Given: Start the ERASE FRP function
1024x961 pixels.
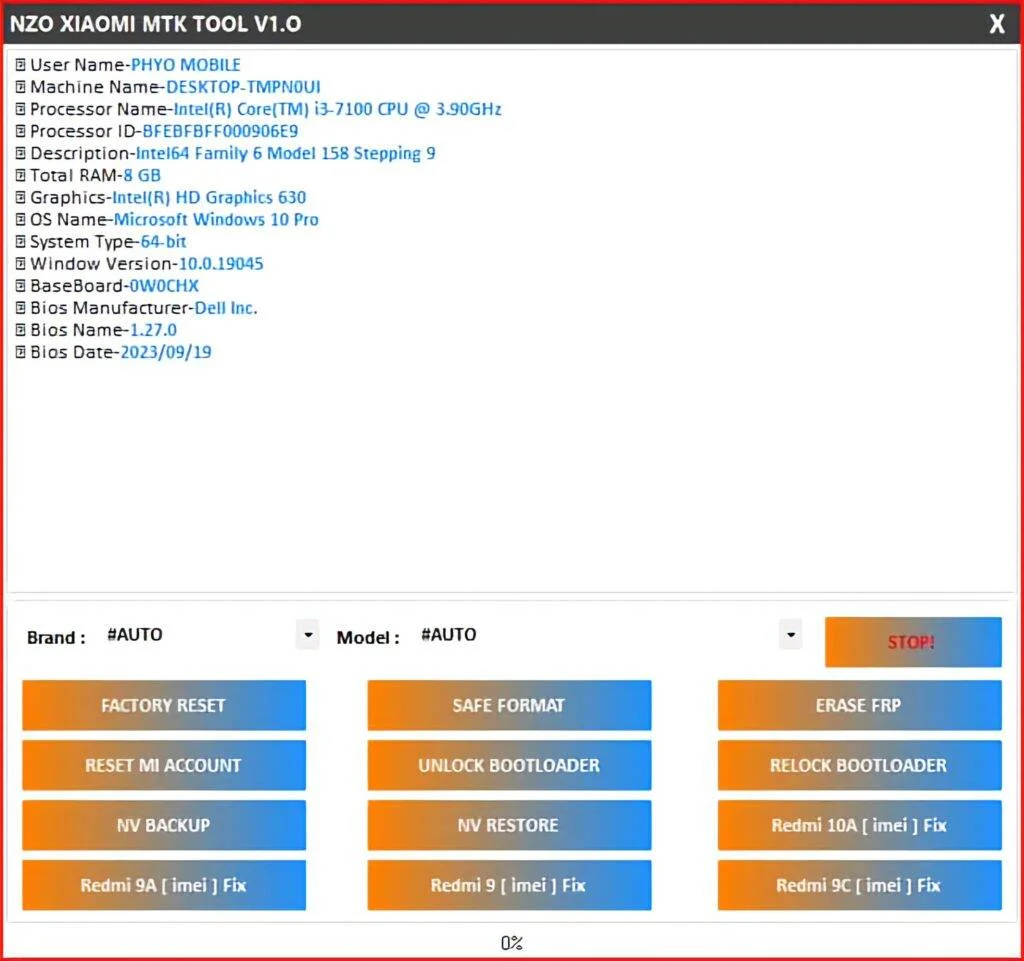Looking at the screenshot, I should 859,705.
